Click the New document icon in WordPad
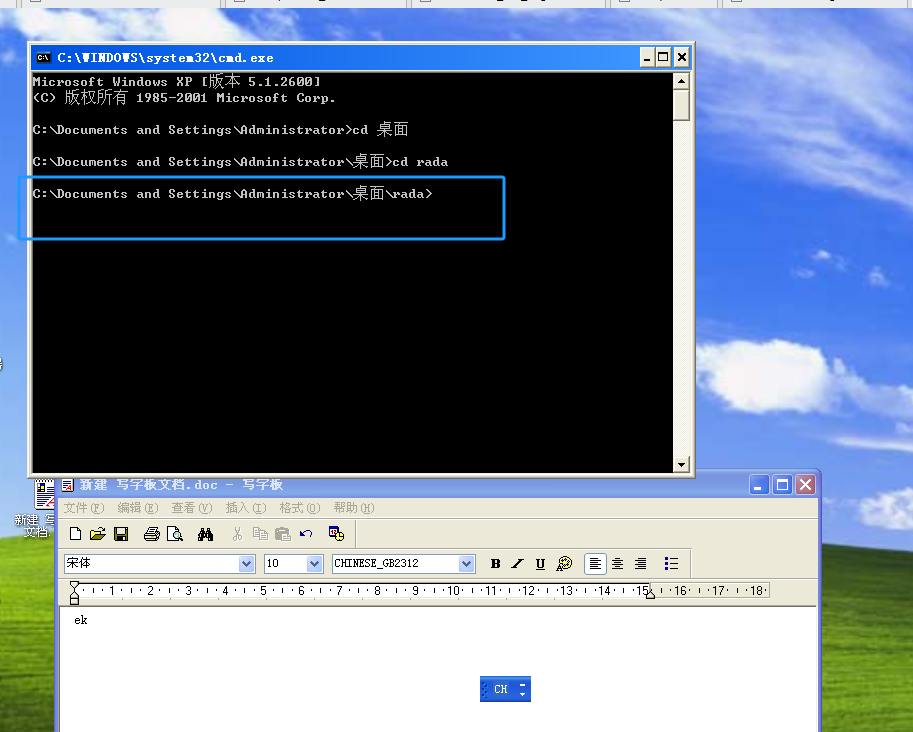Image resolution: width=913 pixels, height=732 pixels. [x=75, y=533]
